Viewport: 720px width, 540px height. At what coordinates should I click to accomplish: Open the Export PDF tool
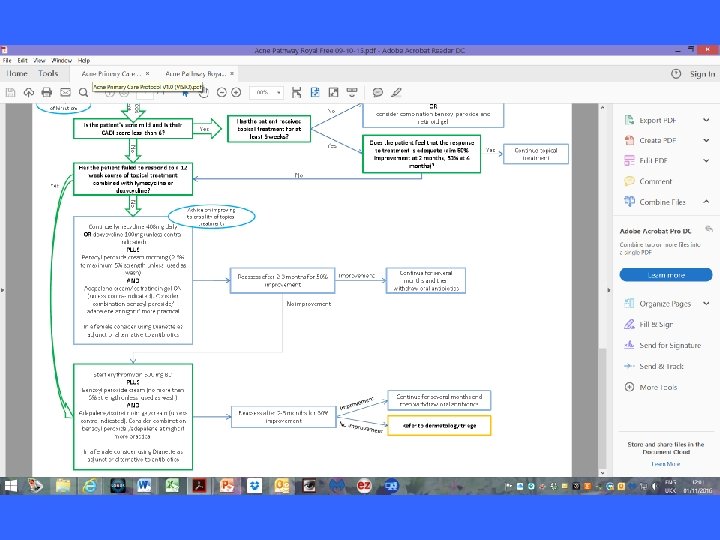[658, 120]
